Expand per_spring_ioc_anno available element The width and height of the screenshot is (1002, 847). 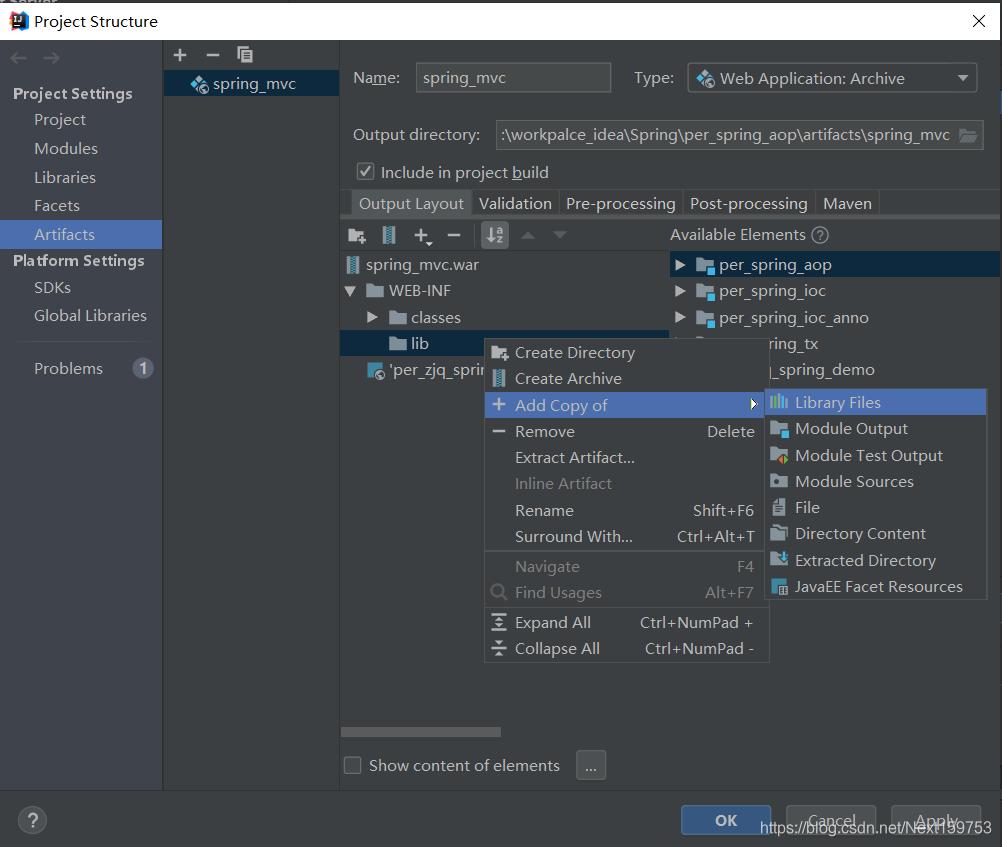click(680, 317)
